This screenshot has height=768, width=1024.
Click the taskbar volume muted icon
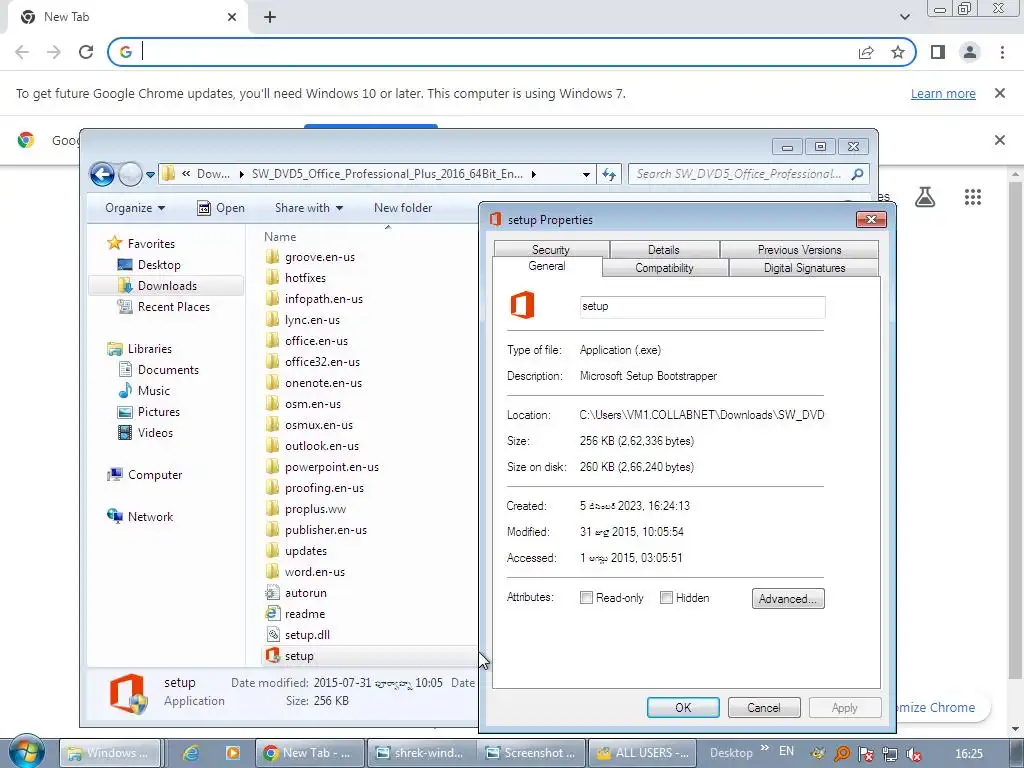pos(914,754)
